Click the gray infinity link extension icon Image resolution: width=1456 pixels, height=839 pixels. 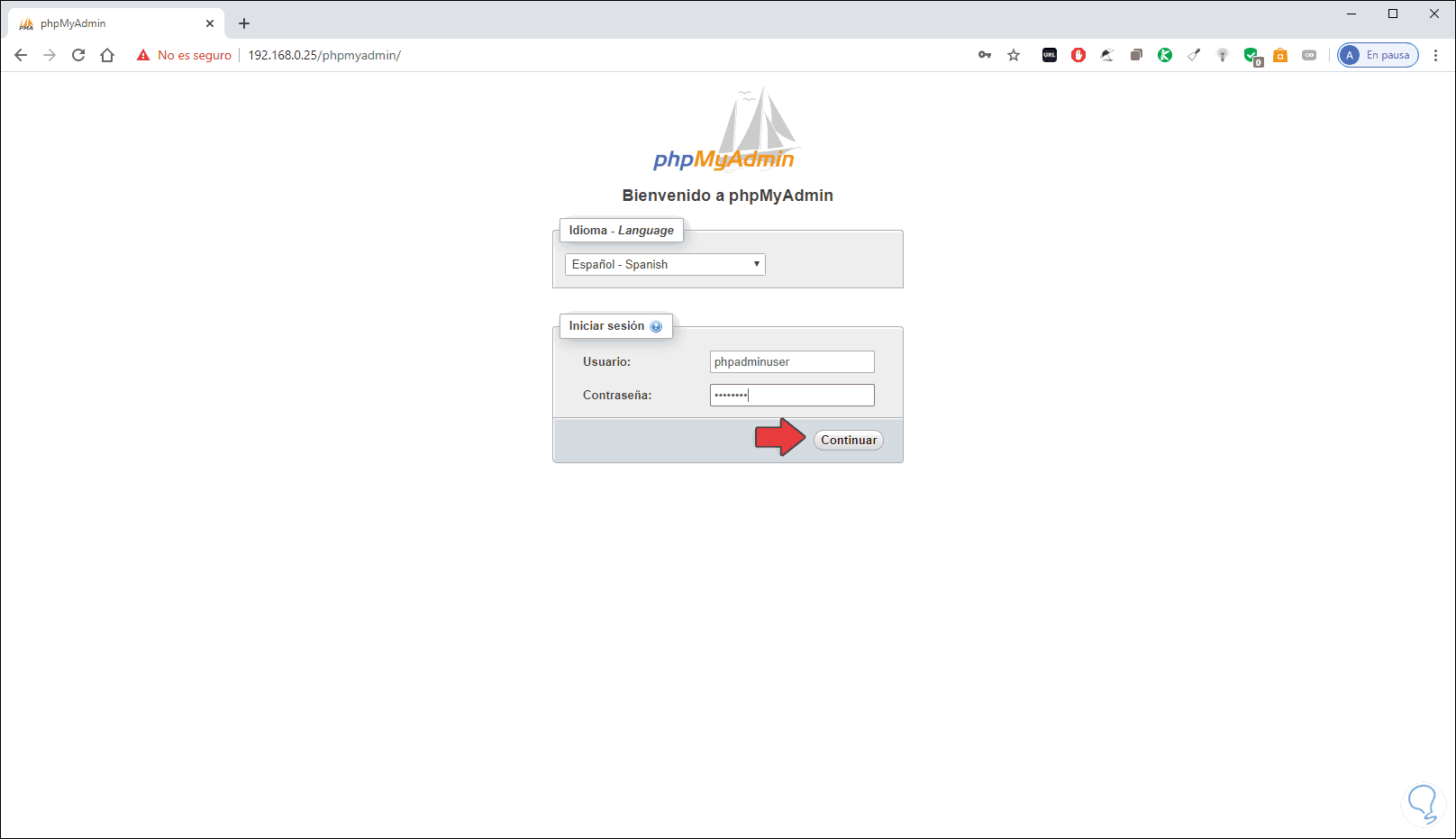(x=1309, y=55)
